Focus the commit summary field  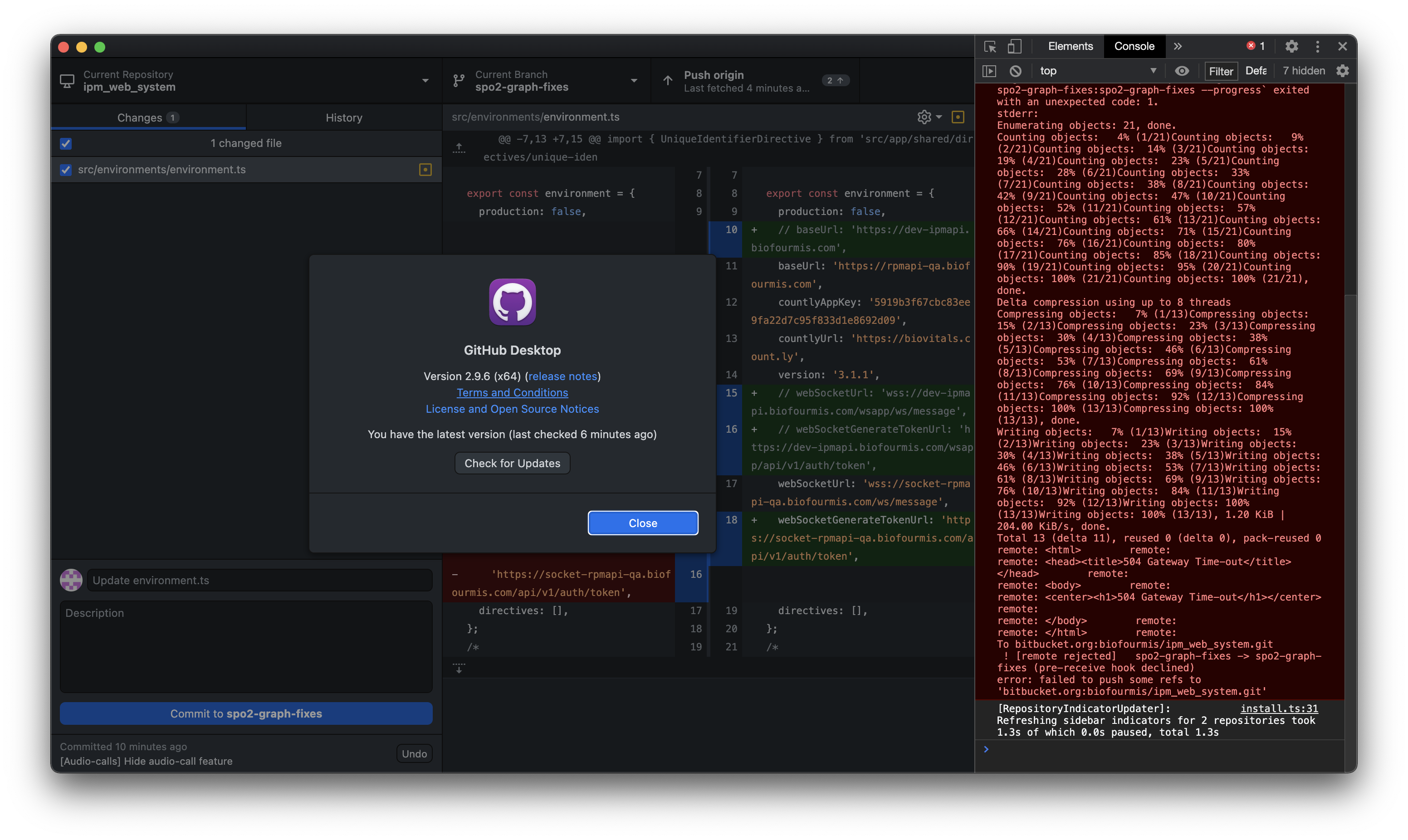[260, 580]
